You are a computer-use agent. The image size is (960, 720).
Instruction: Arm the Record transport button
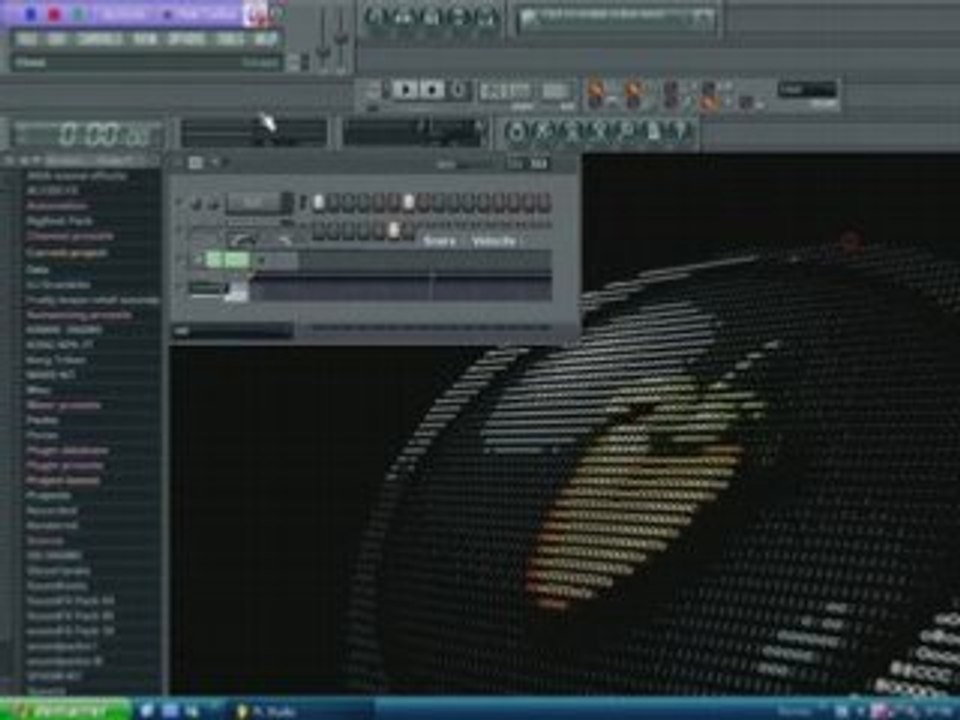(x=458, y=90)
